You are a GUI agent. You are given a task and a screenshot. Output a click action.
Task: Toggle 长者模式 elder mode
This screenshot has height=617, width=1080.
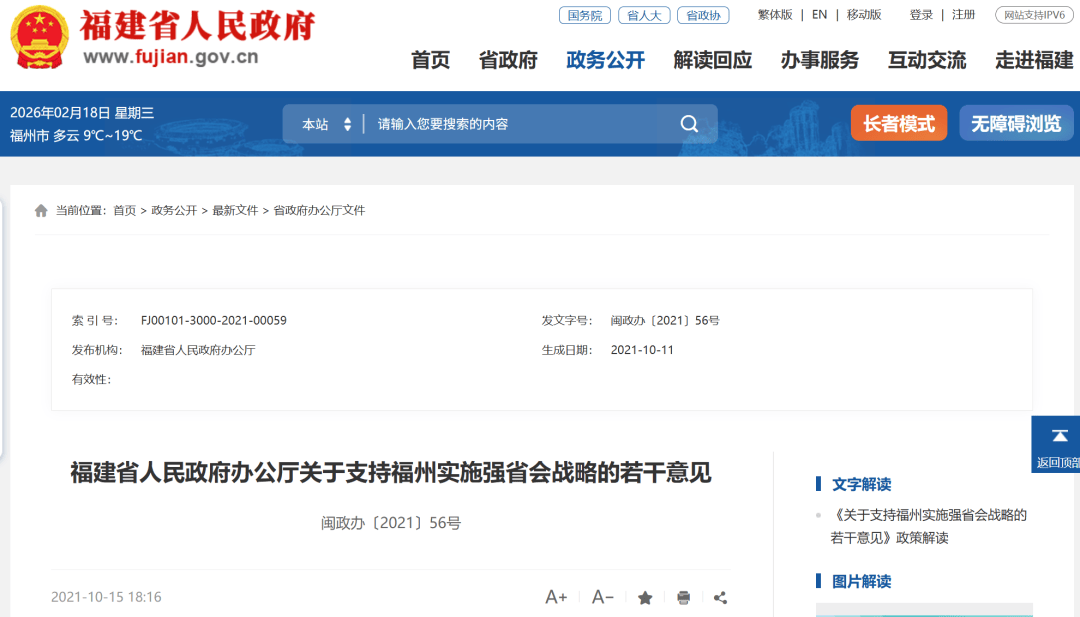point(898,124)
